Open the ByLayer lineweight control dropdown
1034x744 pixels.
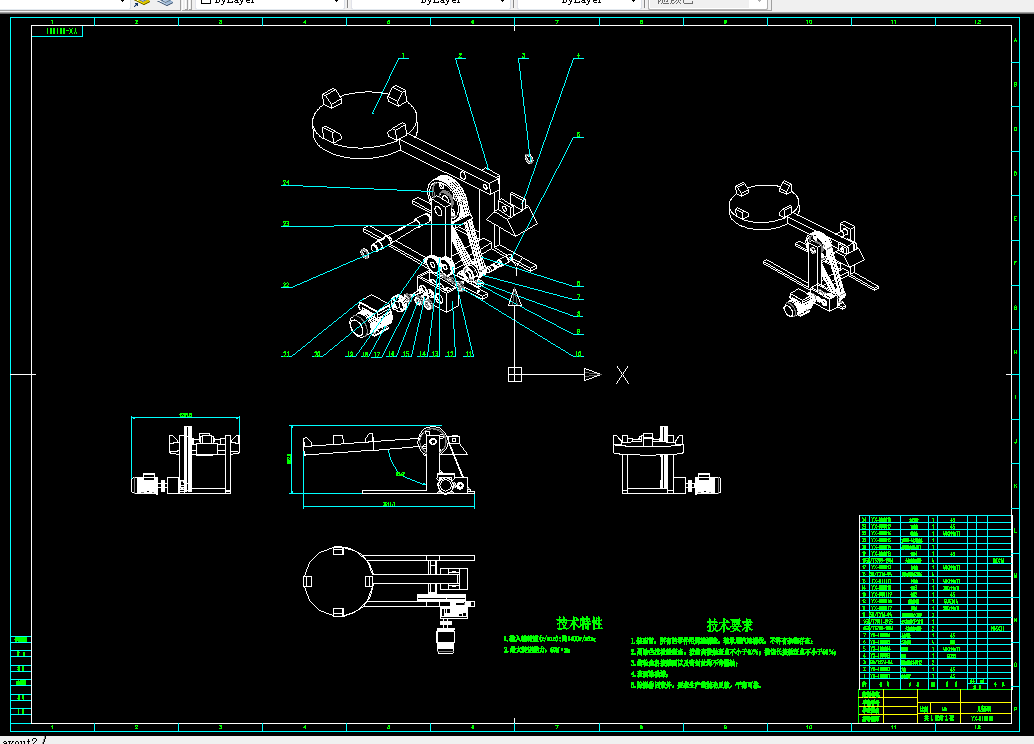(x=580, y=2)
